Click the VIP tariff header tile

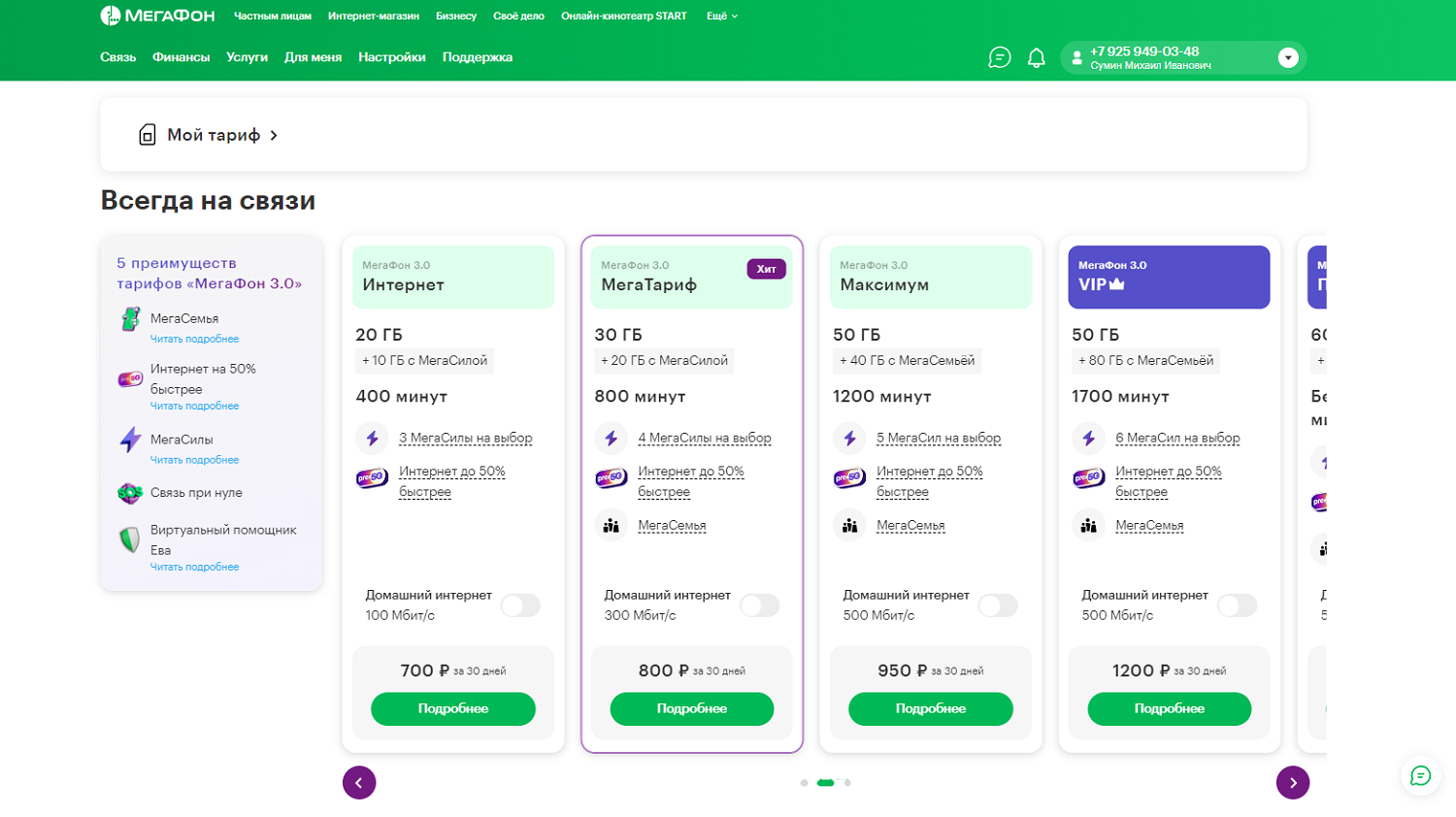pyautogui.click(x=1170, y=278)
